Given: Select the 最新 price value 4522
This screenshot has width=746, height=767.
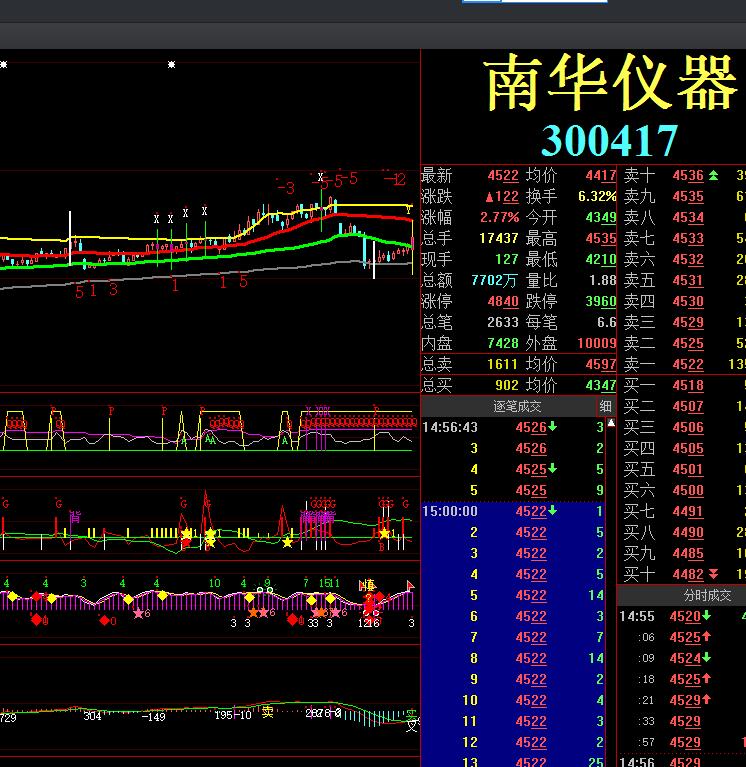Looking at the screenshot, I should click(503, 176).
